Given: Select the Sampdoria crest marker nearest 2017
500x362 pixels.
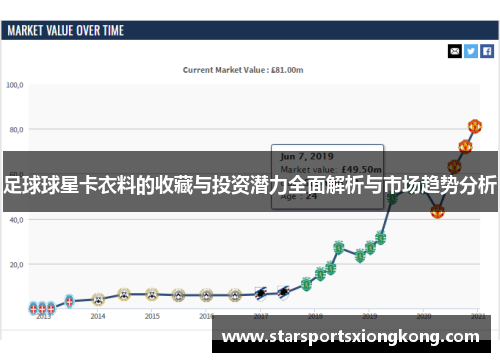Looking at the screenshot, I should pos(261,294).
